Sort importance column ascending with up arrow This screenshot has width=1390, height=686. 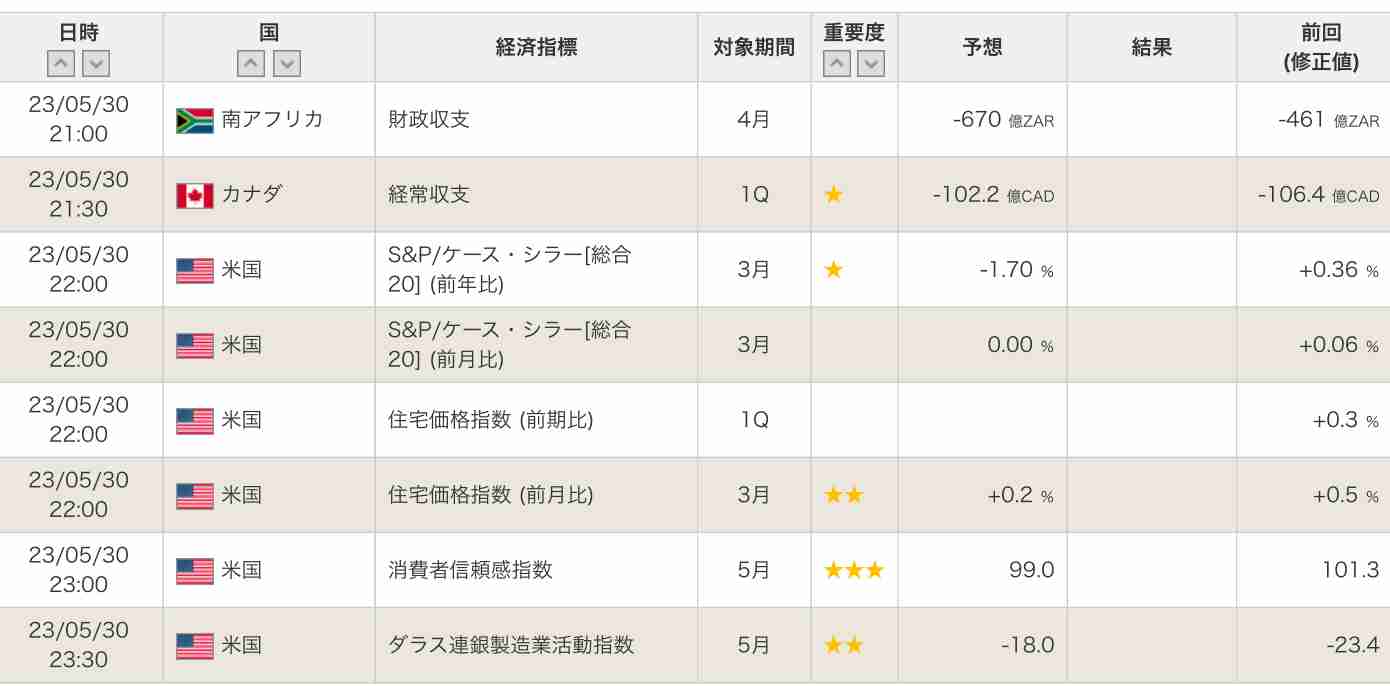tap(837, 64)
